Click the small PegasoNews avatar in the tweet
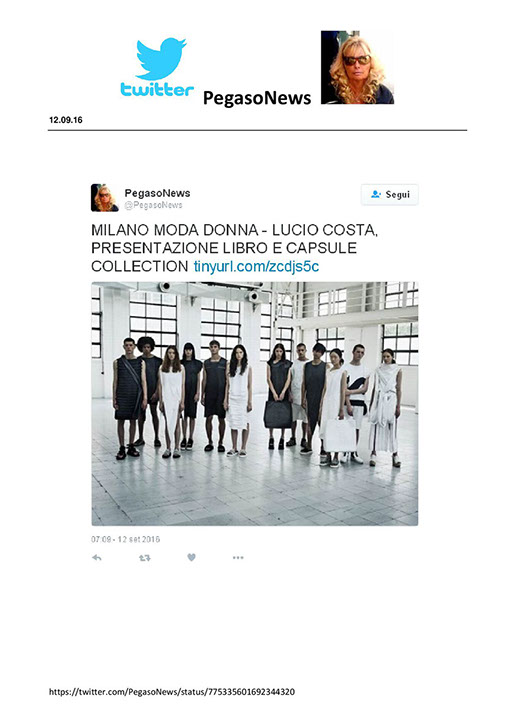This screenshot has width=515, height=728. pyautogui.click(x=104, y=198)
